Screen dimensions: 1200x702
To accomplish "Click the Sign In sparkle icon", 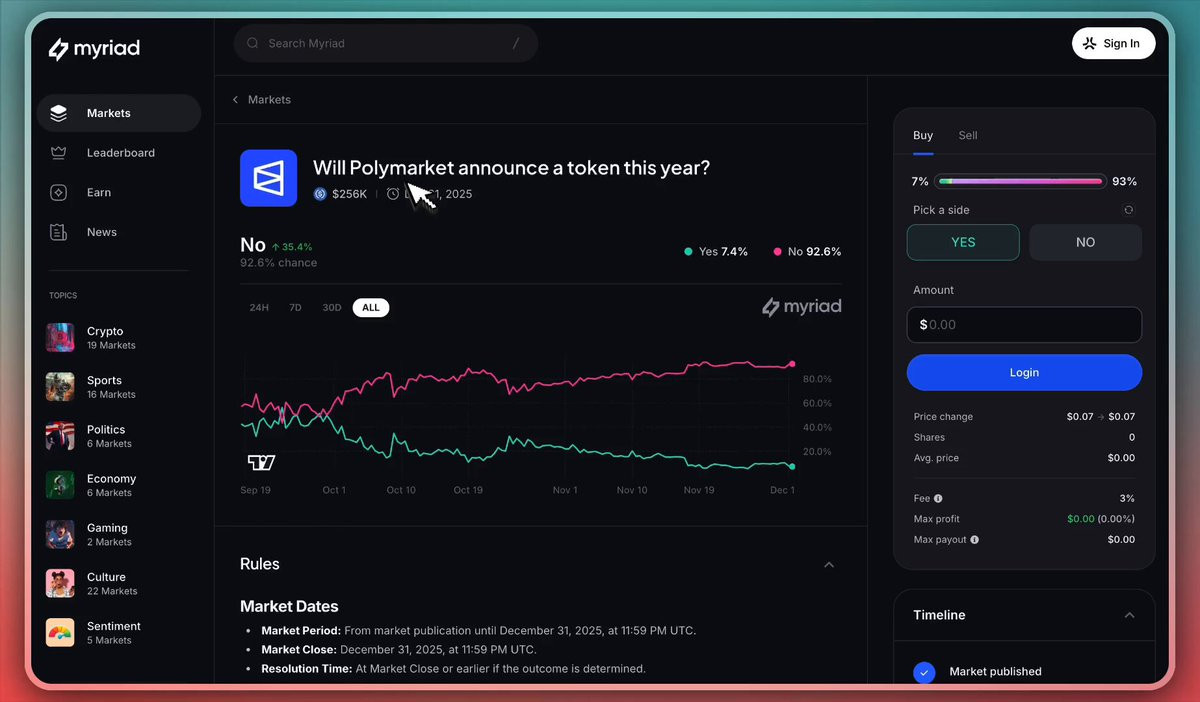I will (1089, 43).
